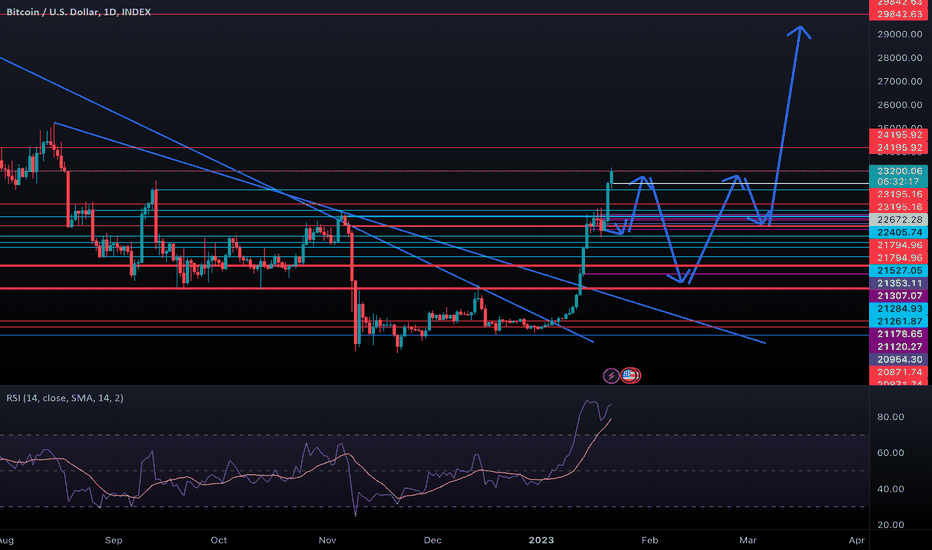The height and width of the screenshot is (550, 932).
Task: Click the RSI axis value 80.00
Action: 890,417
